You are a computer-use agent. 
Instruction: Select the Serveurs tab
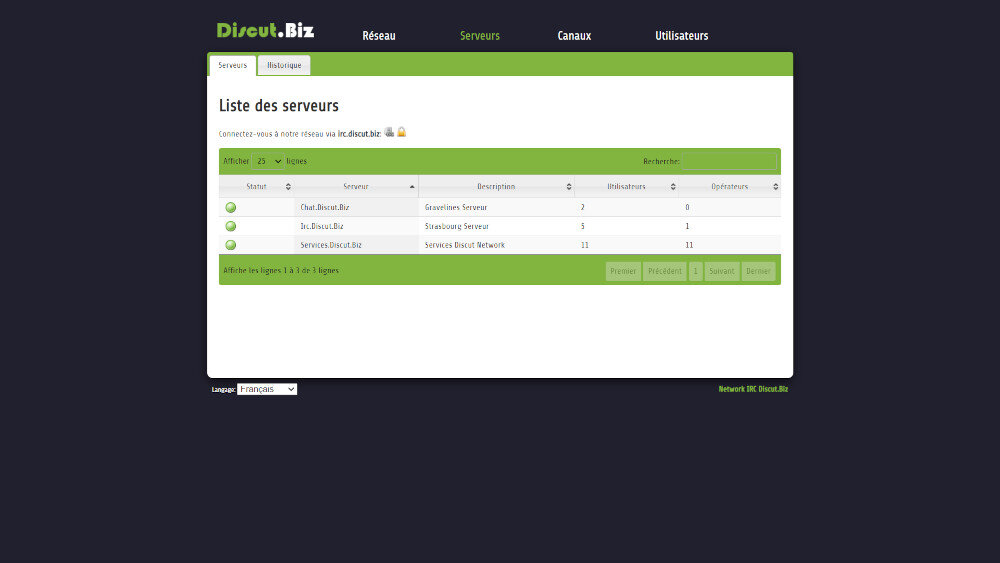232,66
